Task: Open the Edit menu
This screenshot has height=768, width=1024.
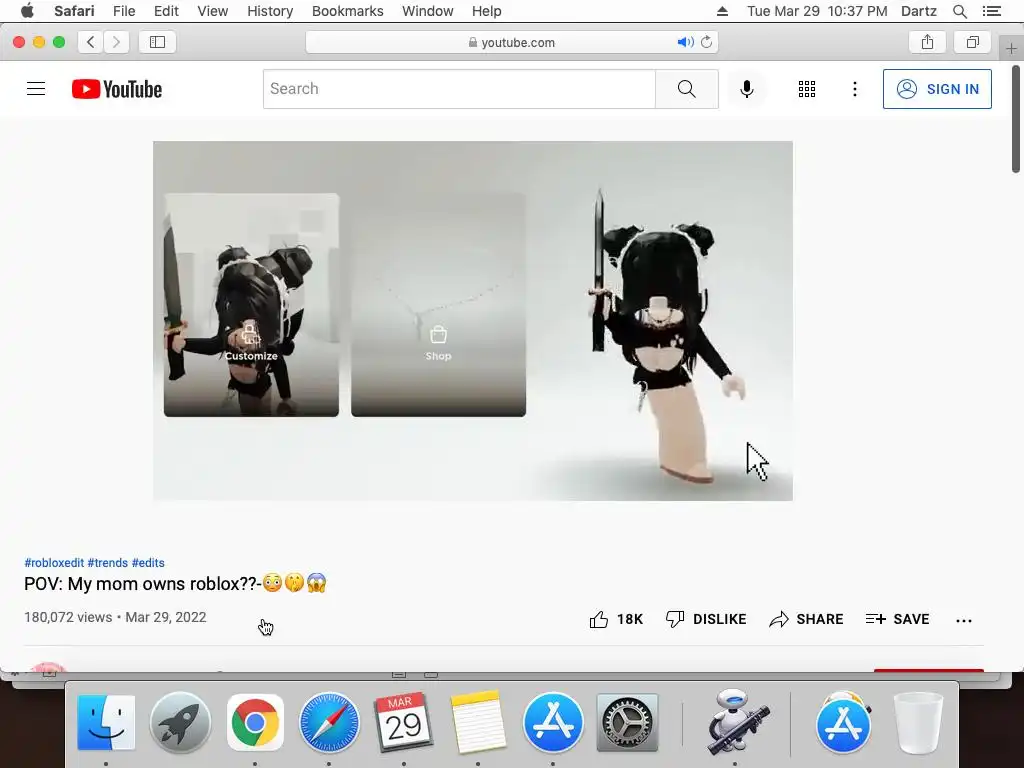Action: [x=166, y=11]
